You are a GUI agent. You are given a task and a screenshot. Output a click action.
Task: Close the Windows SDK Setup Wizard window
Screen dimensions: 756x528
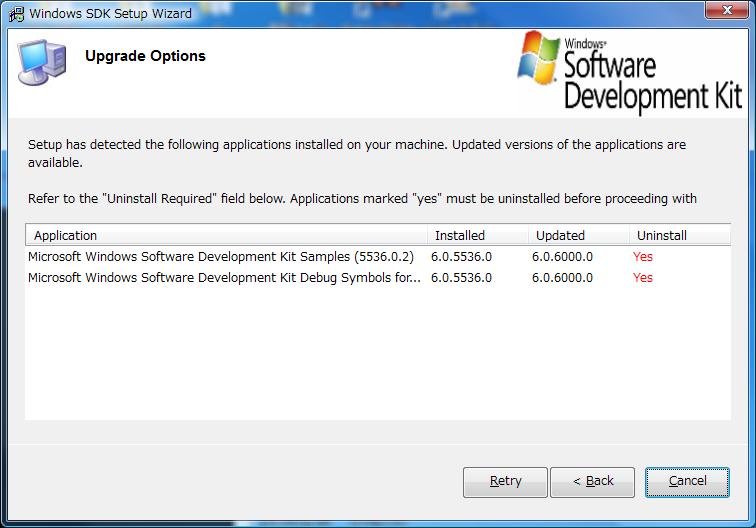pos(733,11)
